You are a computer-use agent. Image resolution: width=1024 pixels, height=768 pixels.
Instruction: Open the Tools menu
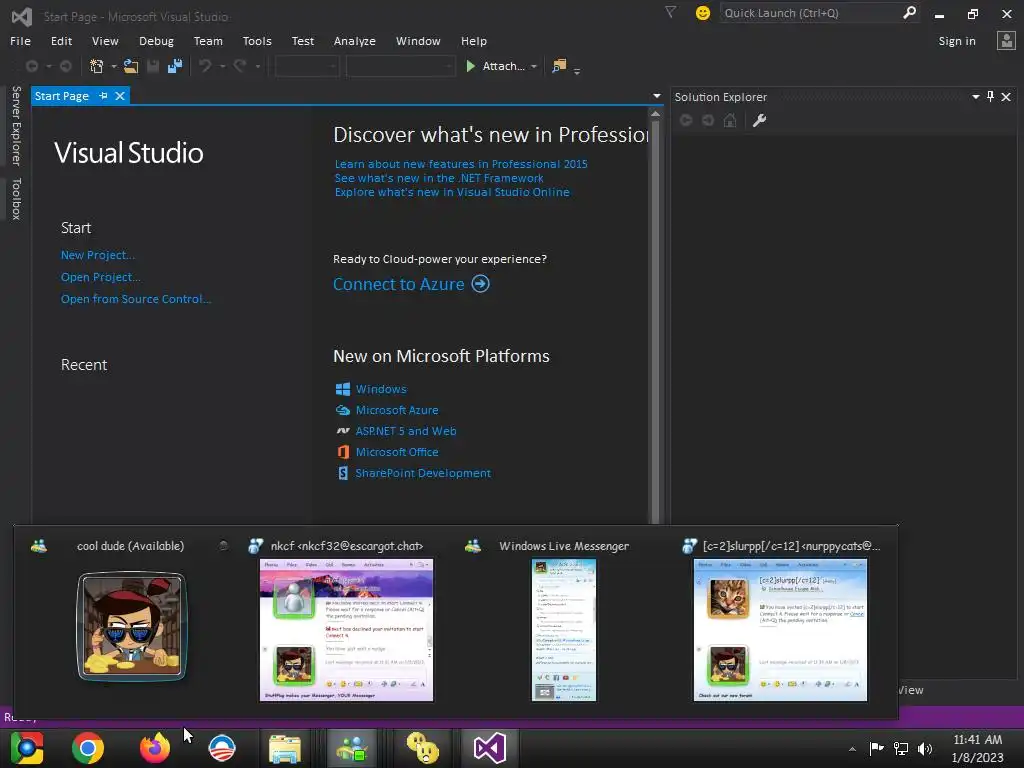pyautogui.click(x=257, y=41)
